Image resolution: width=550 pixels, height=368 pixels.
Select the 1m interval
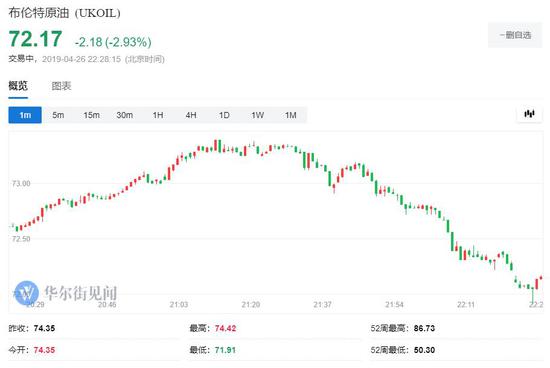coord(25,115)
